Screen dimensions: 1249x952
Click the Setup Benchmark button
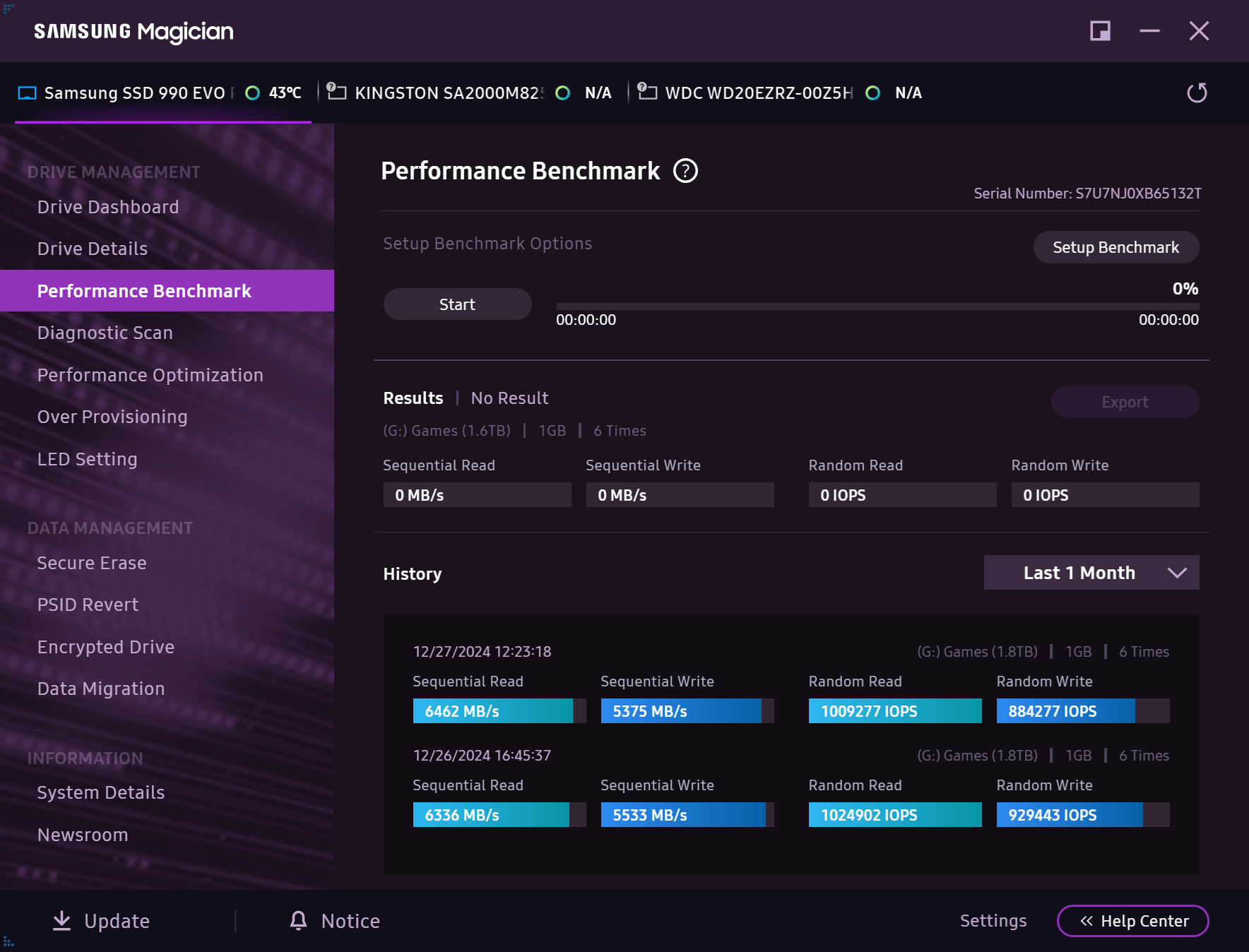[x=1116, y=247]
